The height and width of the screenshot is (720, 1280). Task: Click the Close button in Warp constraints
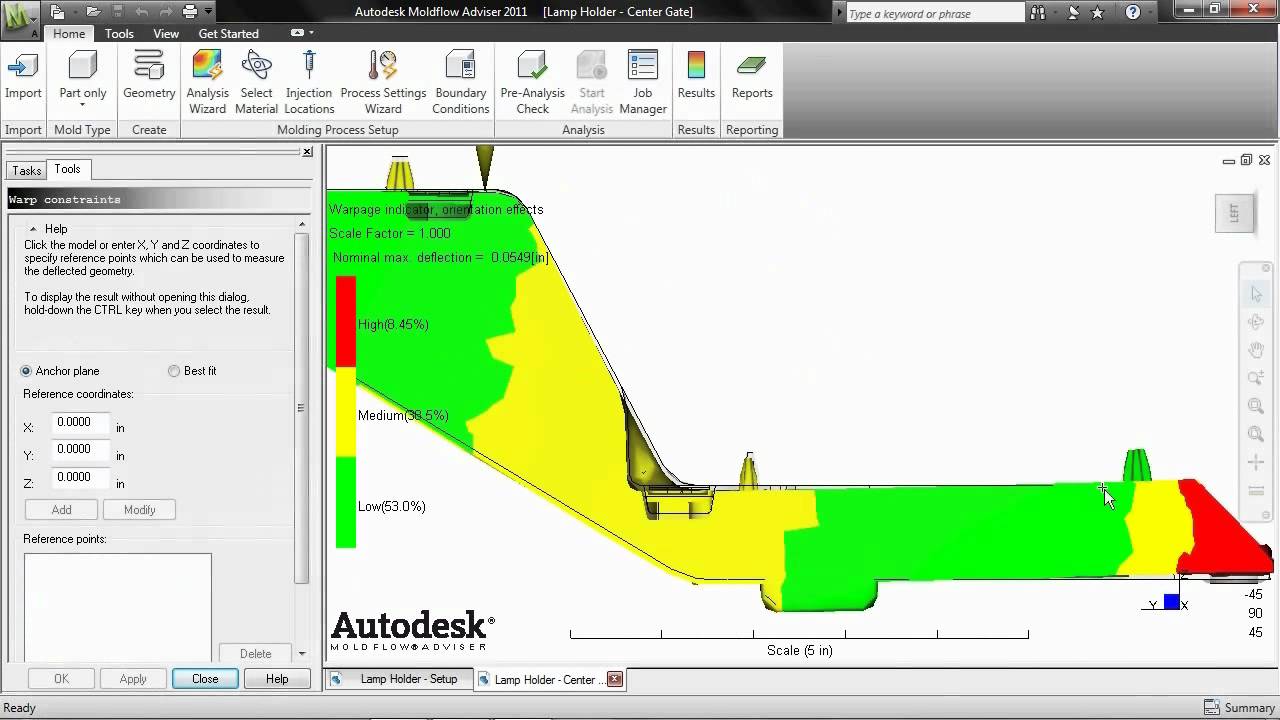tap(205, 679)
